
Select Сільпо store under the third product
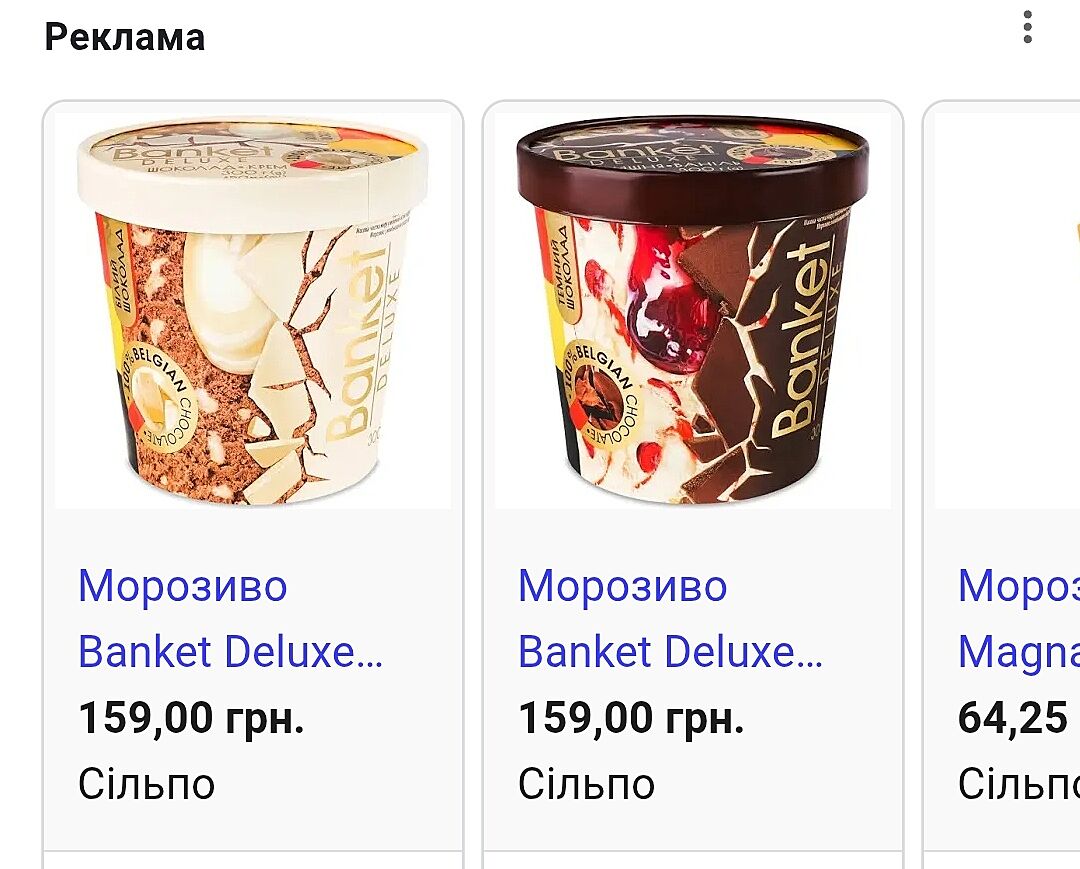[1018, 784]
